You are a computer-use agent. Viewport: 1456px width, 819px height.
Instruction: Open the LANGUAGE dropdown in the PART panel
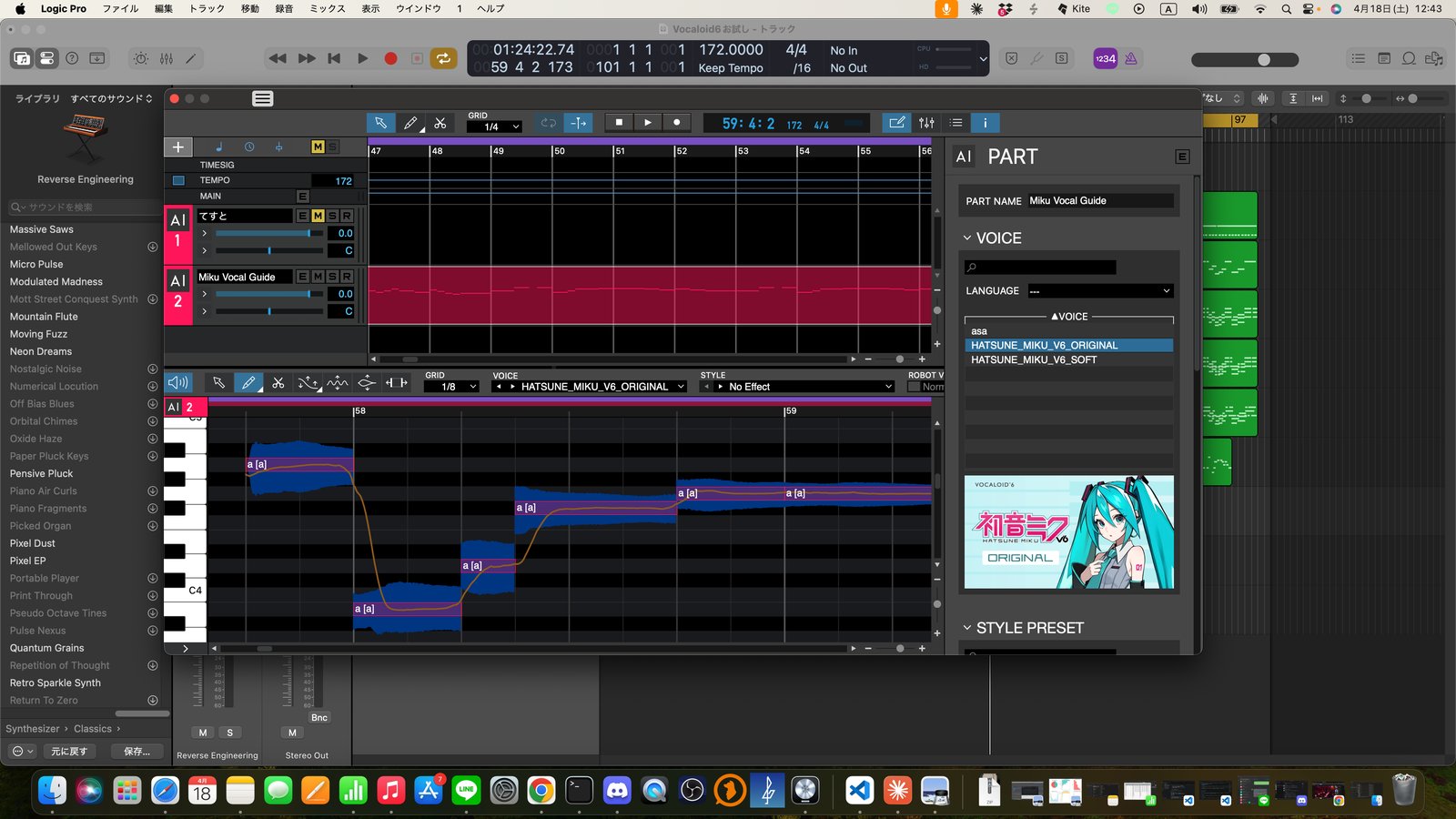click(x=1100, y=290)
